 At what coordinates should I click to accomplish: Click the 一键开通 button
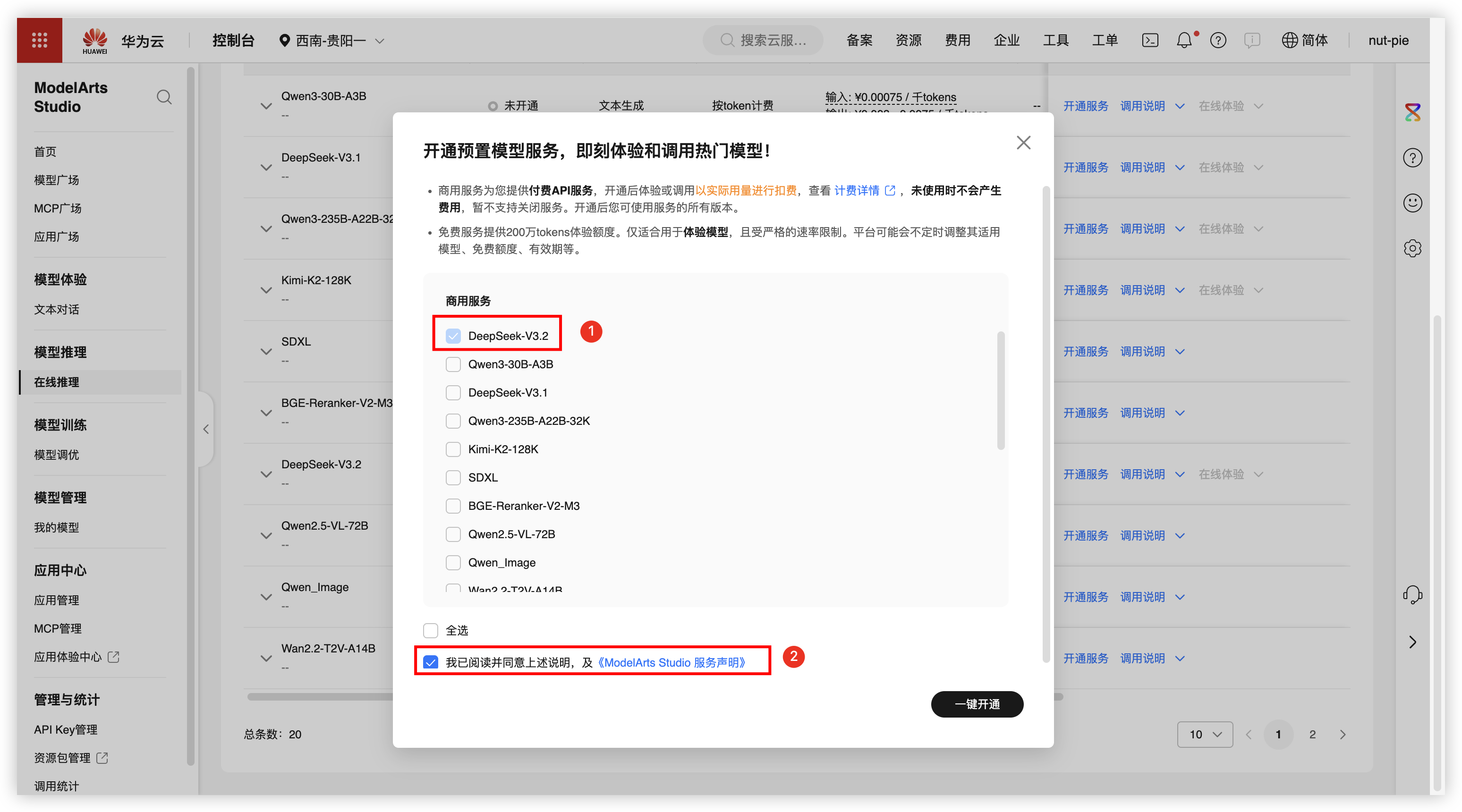click(x=977, y=704)
